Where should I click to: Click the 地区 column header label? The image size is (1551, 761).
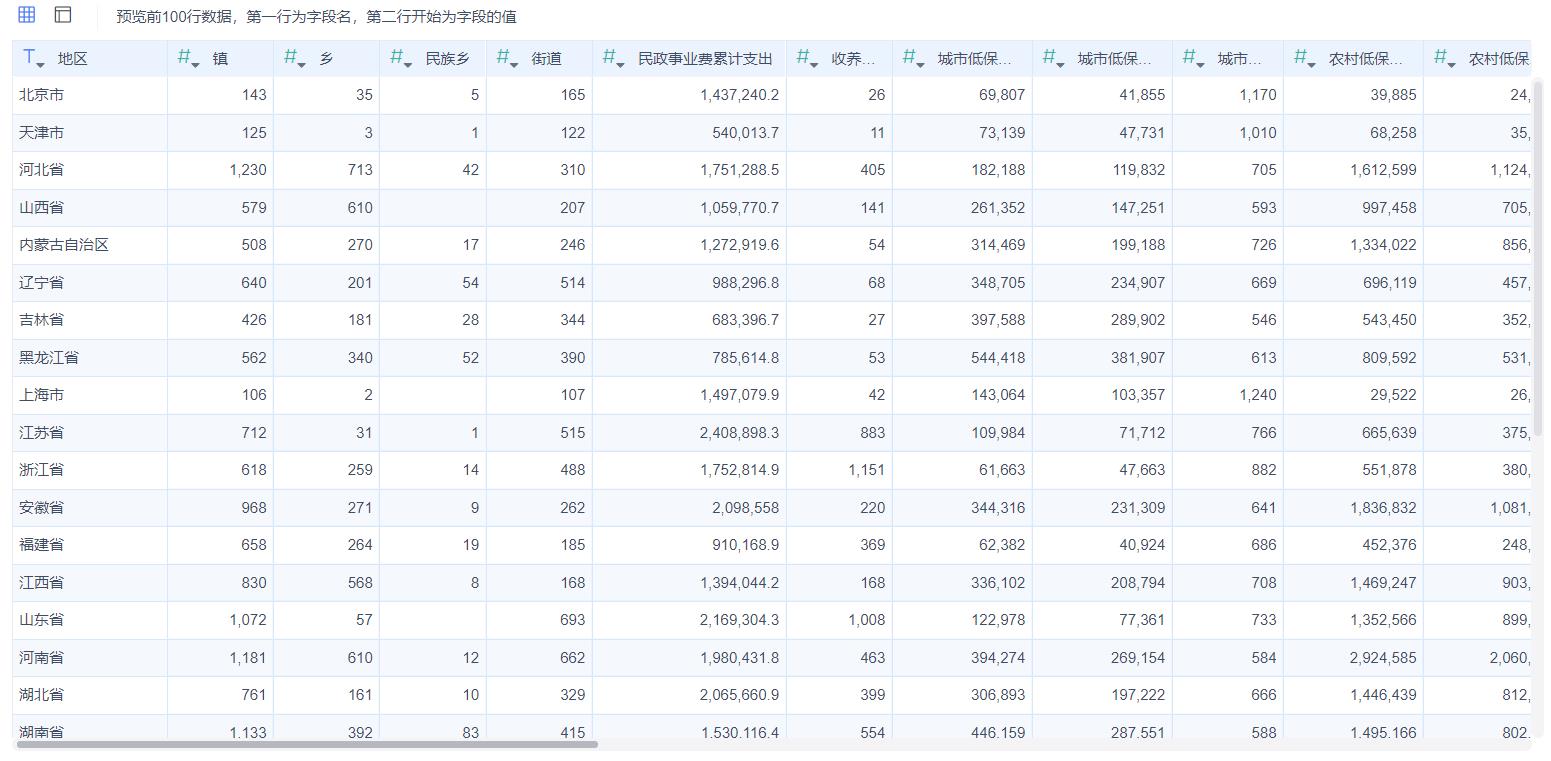tap(73, 59)
